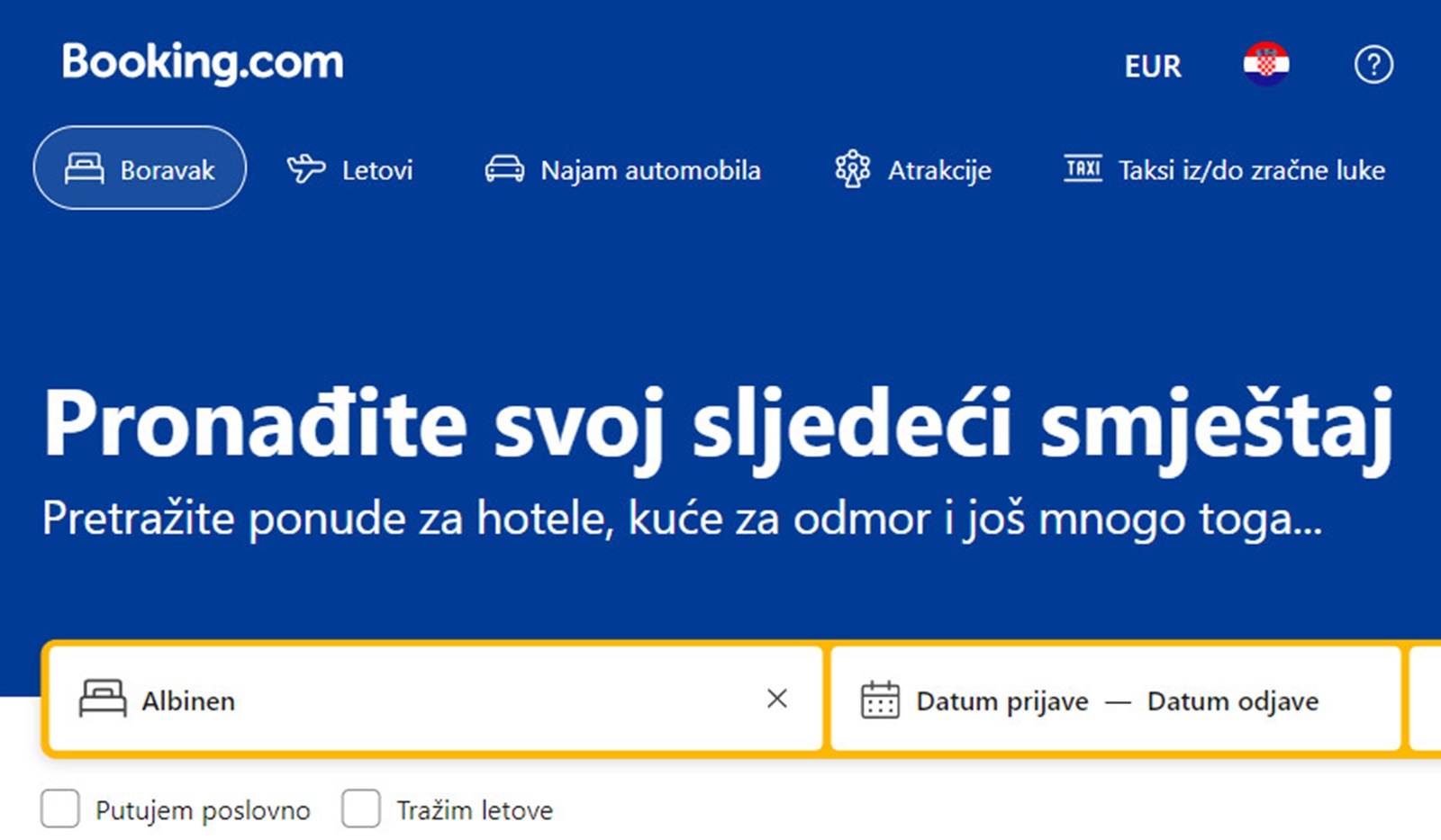This screenshot has height=840, width=1441.
Task: Click the TAXI sign icon
Action: (x=1083, y=168)
